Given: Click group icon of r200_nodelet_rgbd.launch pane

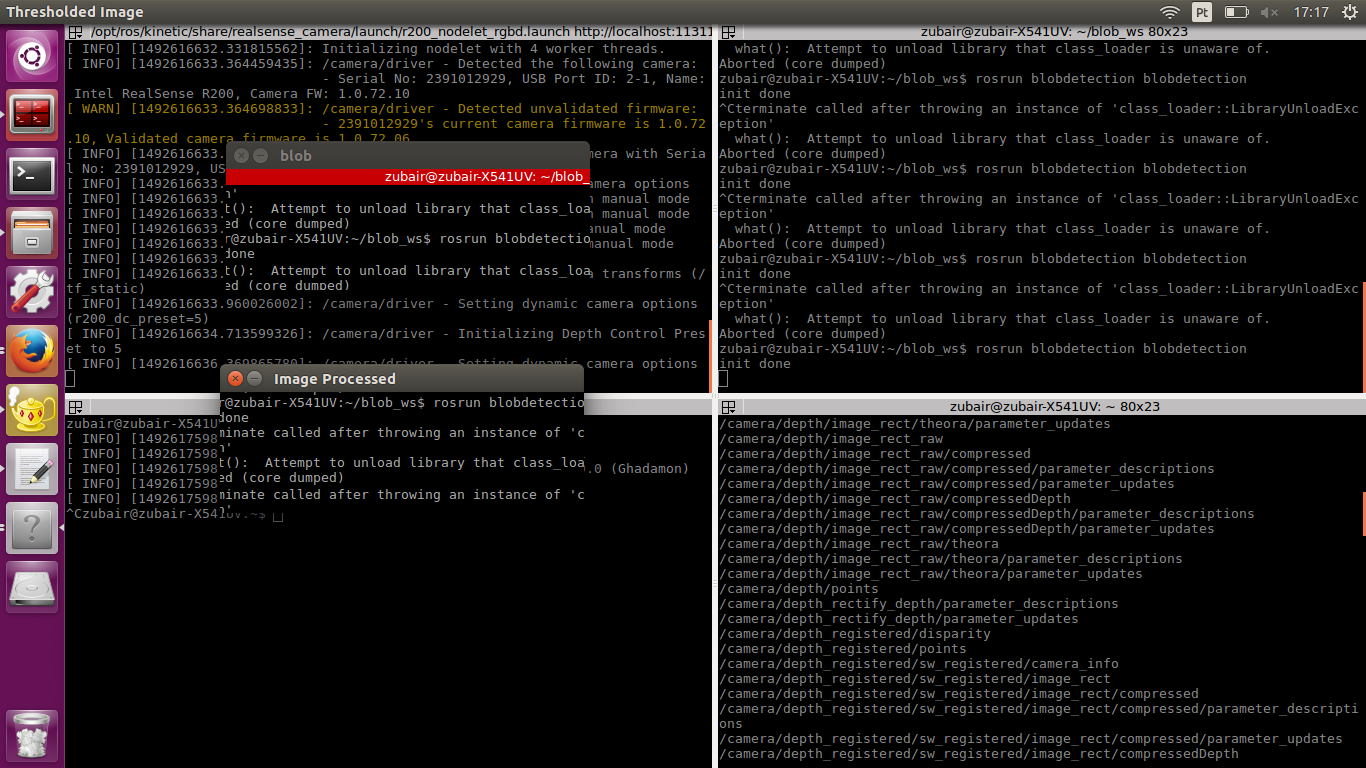Looking at the screenshot, I should (x=76, y=32).
